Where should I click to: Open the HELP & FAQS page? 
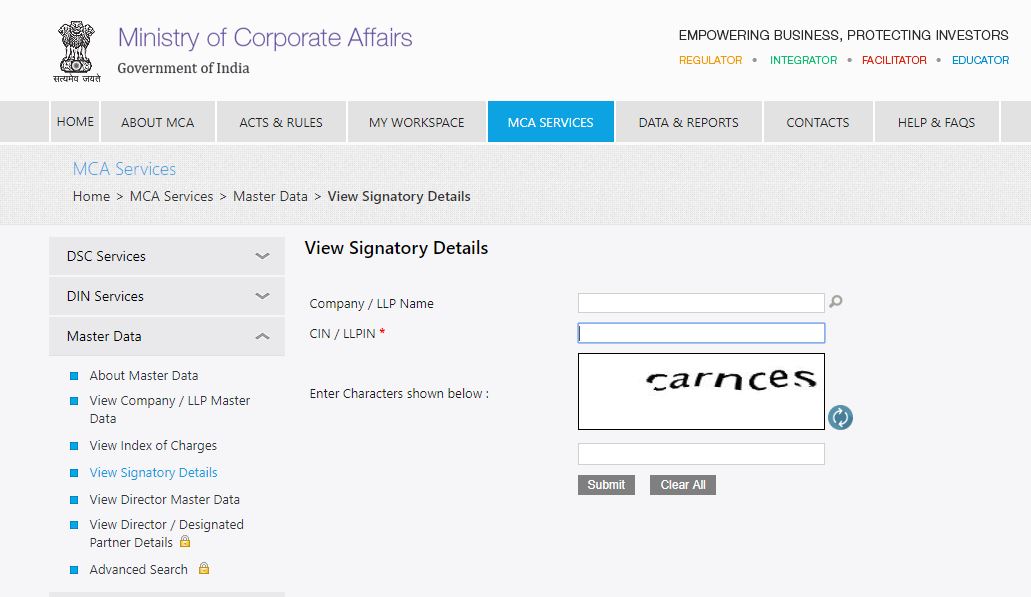pos(935,121)
